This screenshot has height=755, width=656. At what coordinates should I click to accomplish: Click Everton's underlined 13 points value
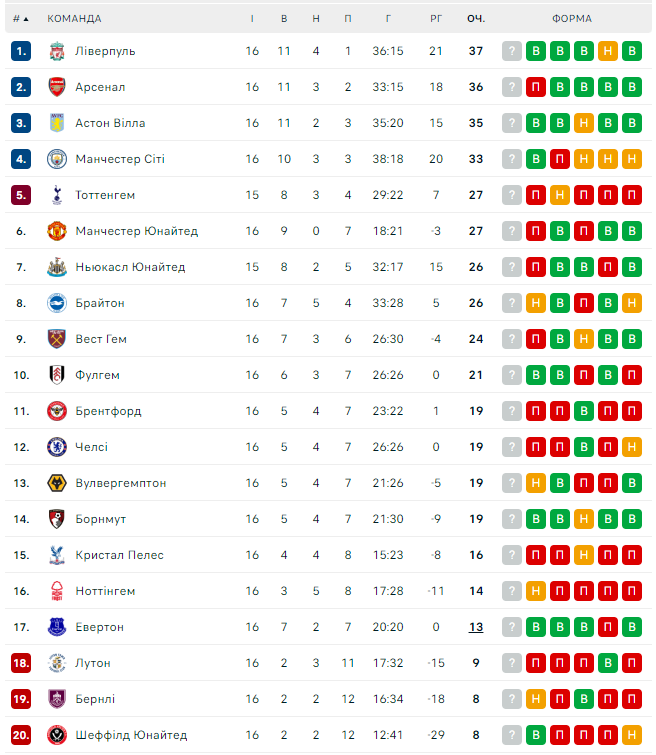pos(475,627)
